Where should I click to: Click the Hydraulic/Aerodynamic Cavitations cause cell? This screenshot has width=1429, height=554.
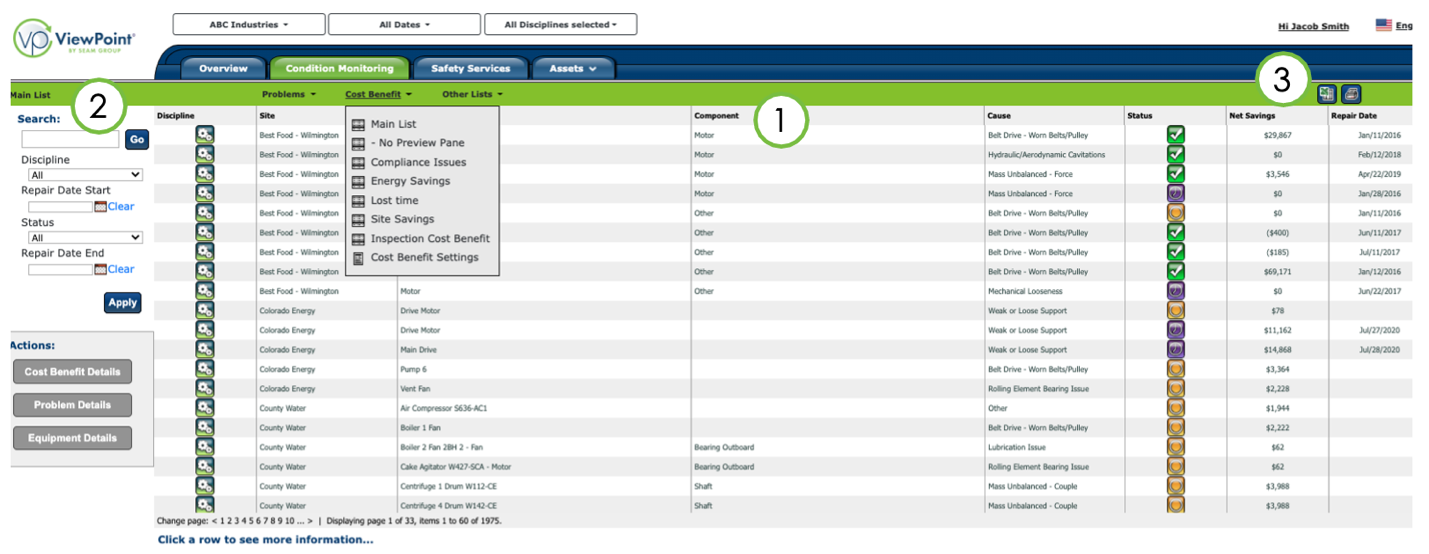coord(1046,155)
